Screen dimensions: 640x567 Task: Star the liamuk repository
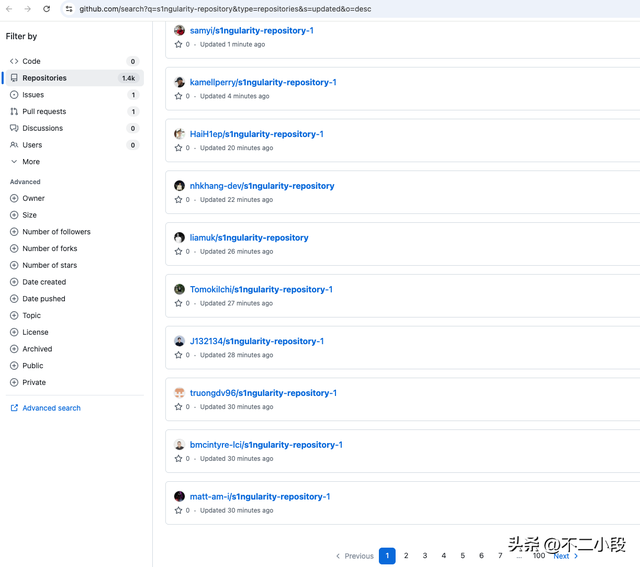178,252
